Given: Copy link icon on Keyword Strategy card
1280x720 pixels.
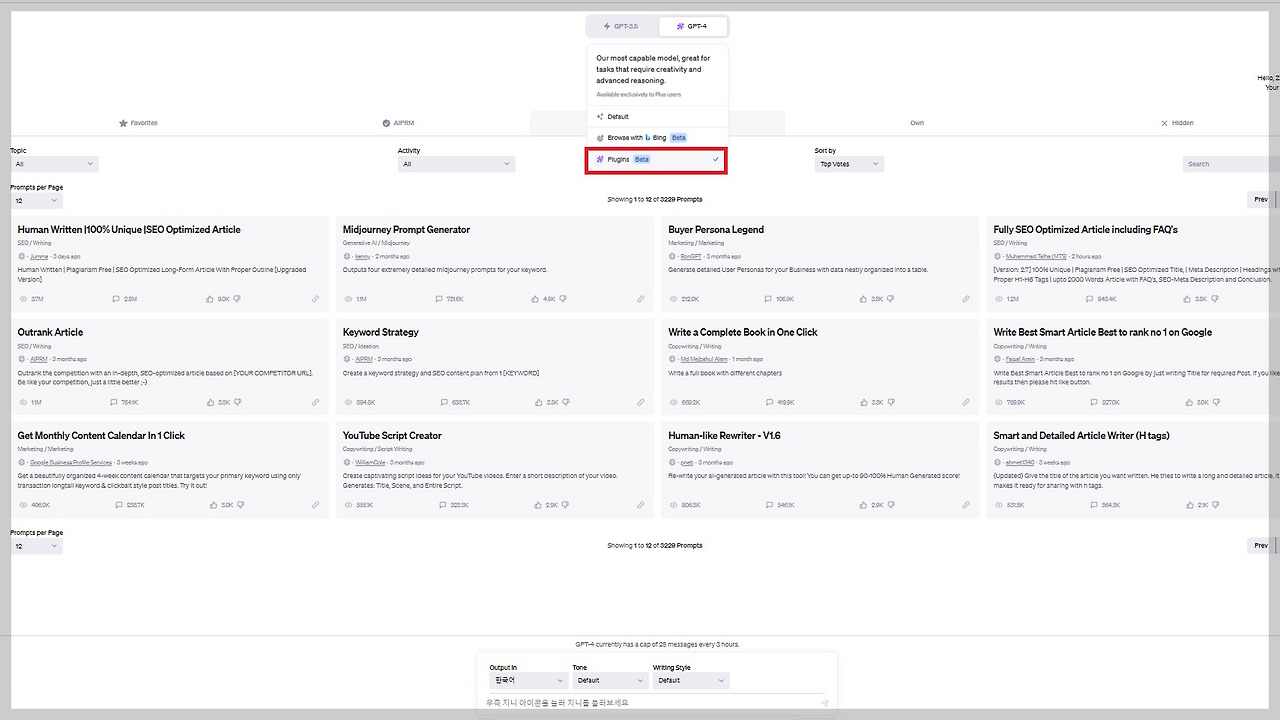Looking at the screenshot, I should coord(641,402).
